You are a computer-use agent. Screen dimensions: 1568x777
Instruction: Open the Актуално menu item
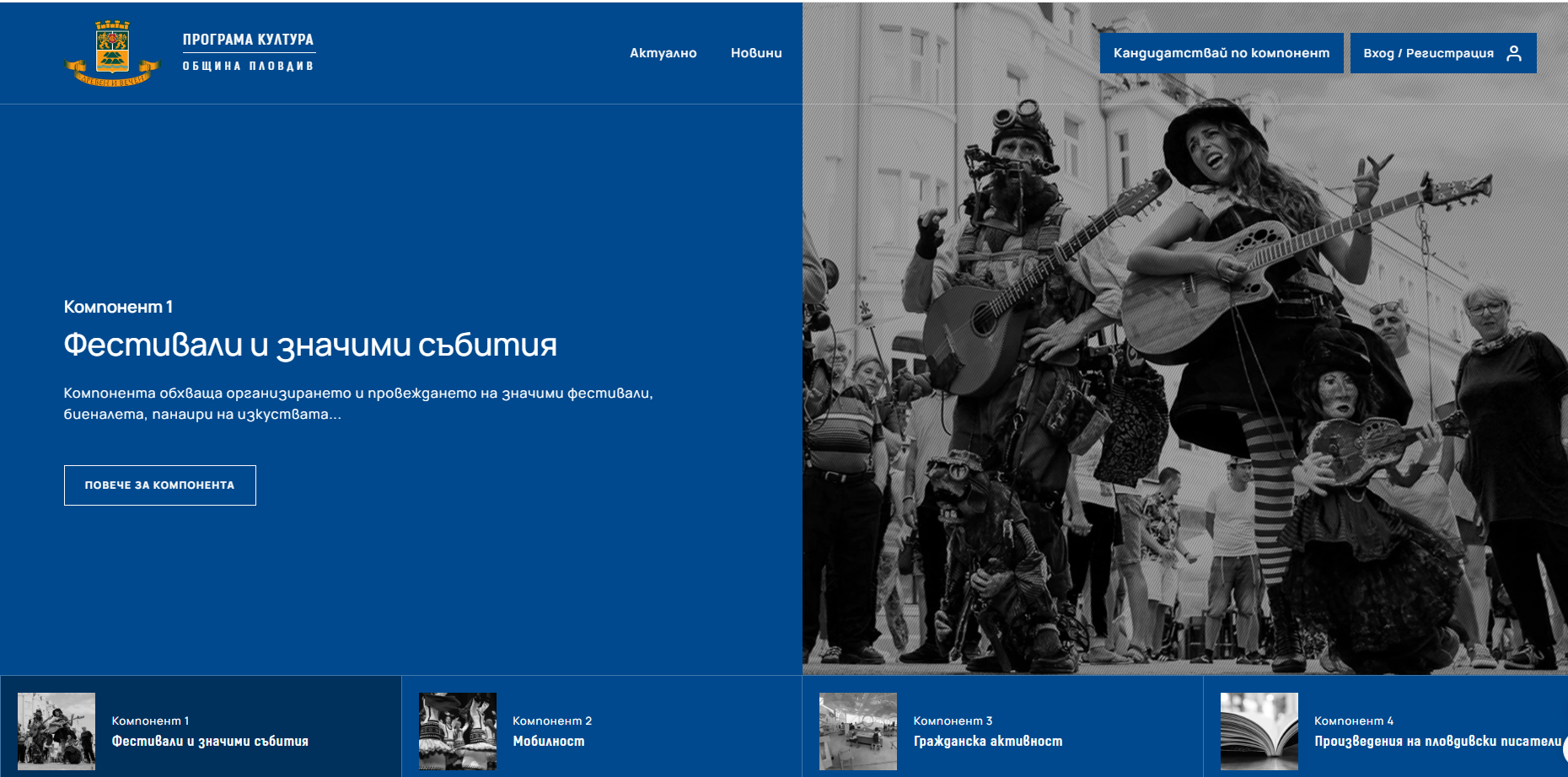coord(663,53)
